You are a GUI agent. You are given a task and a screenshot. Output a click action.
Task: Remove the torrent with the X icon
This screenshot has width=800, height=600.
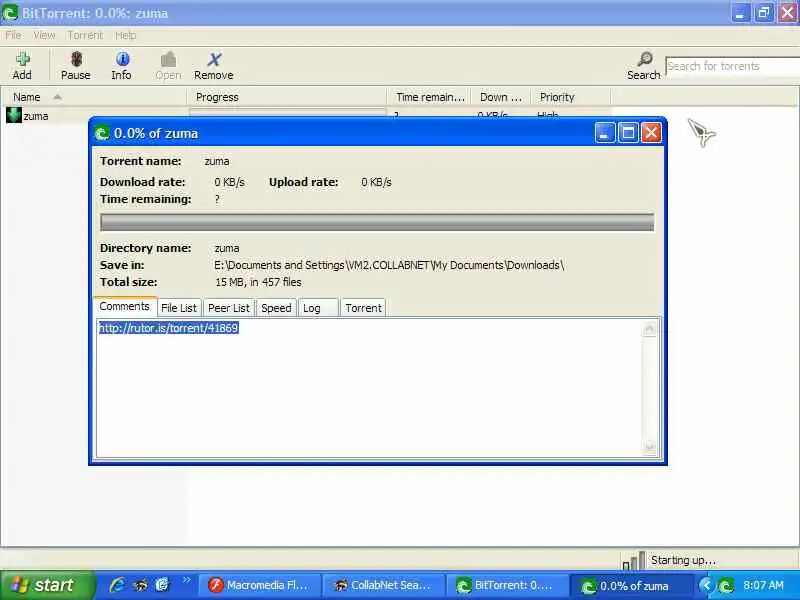pos(214,59)
